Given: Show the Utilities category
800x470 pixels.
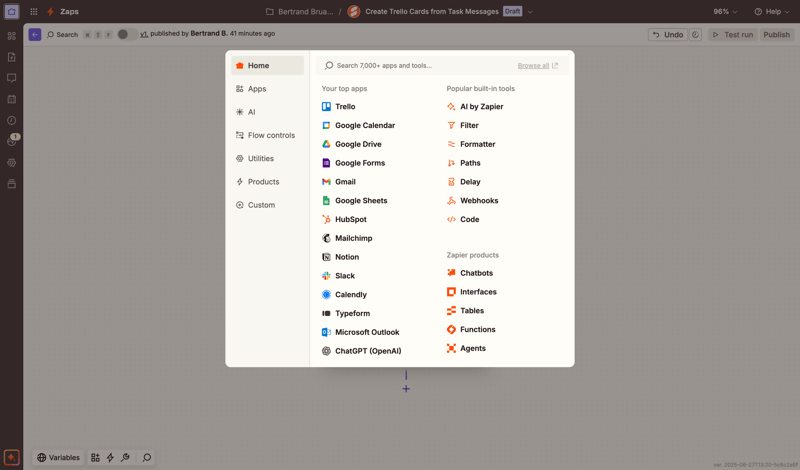Looking at the screenshot, I should (x=267, y=159).
